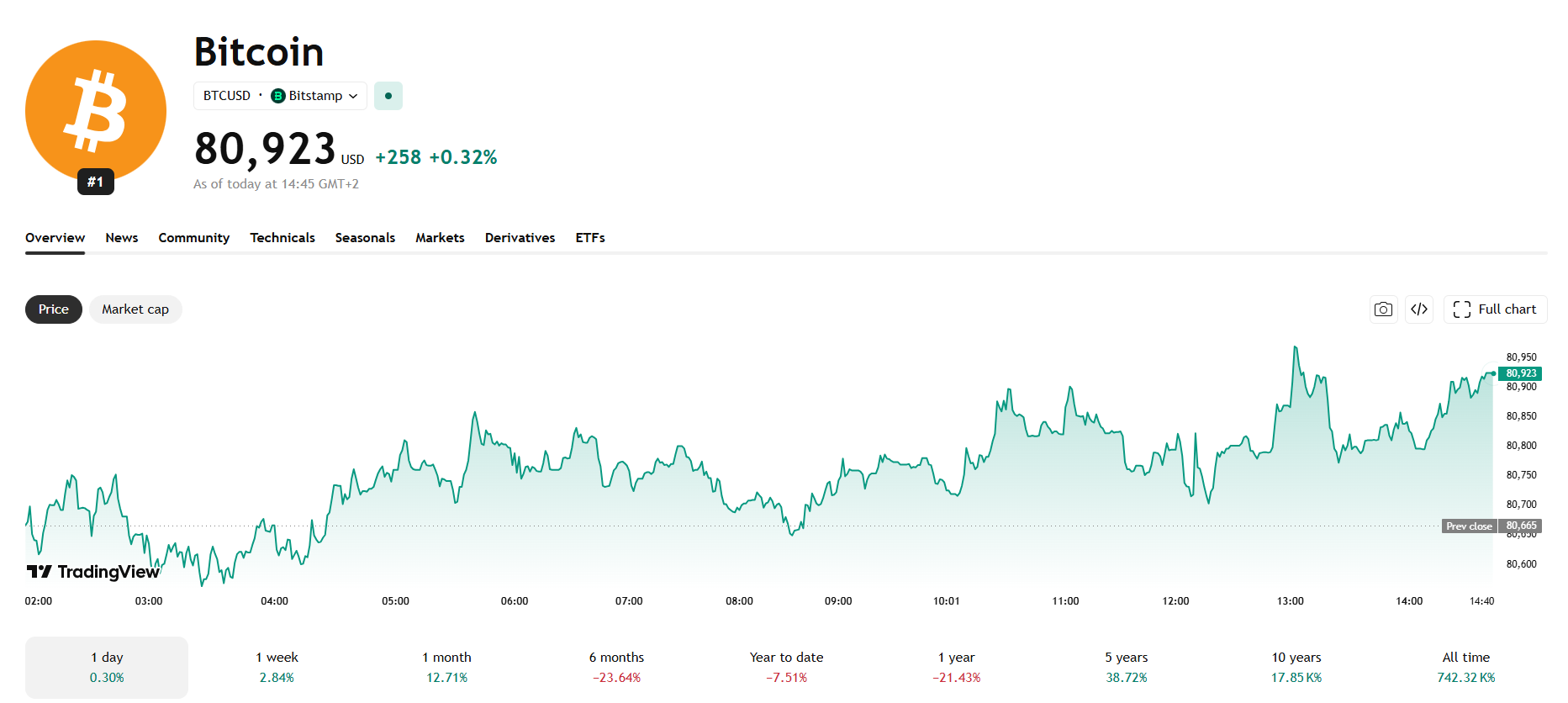Select the 1 day range
Viewport: 1568px width, 703px height.
[x=107, y=667]
